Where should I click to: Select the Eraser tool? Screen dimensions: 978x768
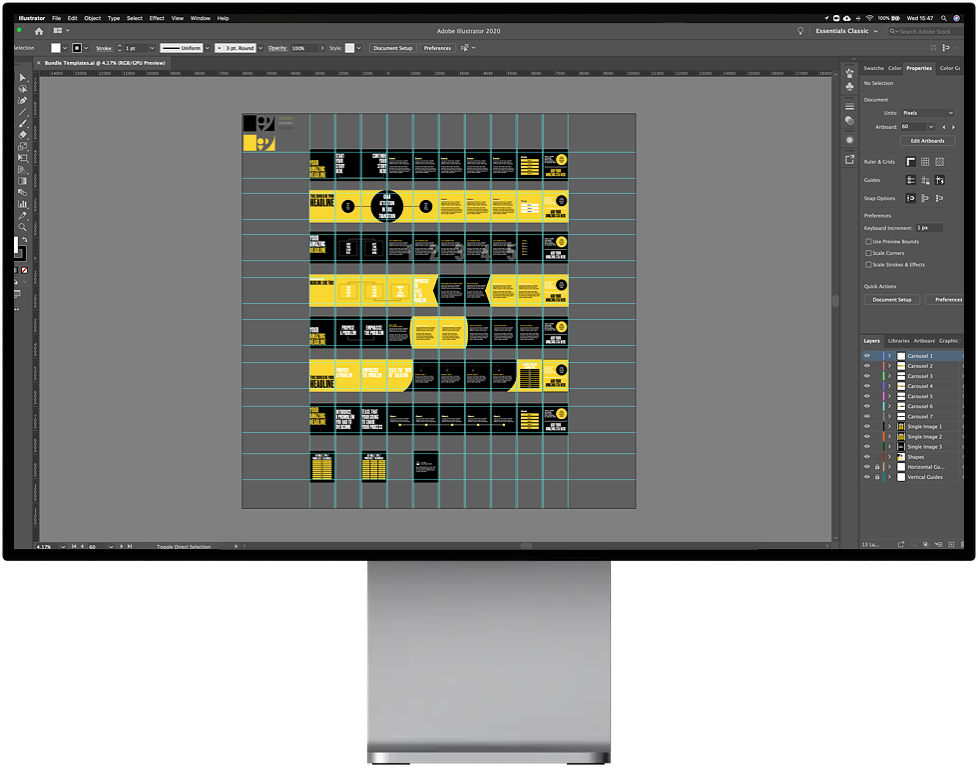[x=23, y=134]
